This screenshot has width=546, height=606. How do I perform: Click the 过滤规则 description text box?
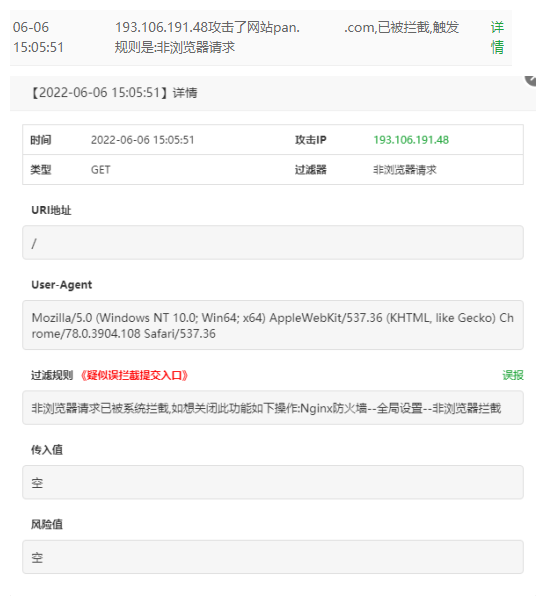click(273, 408)
